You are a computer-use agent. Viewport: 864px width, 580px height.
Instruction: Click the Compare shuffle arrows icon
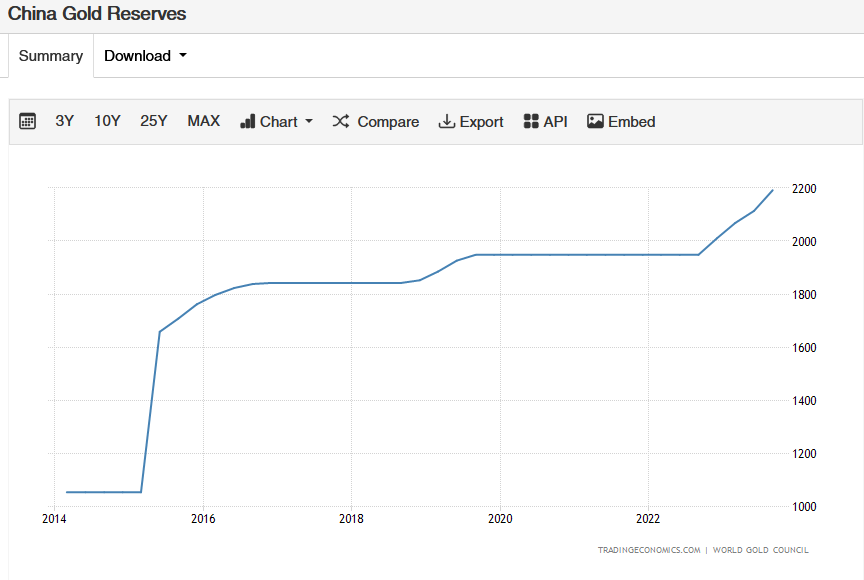tap(341, 121)
